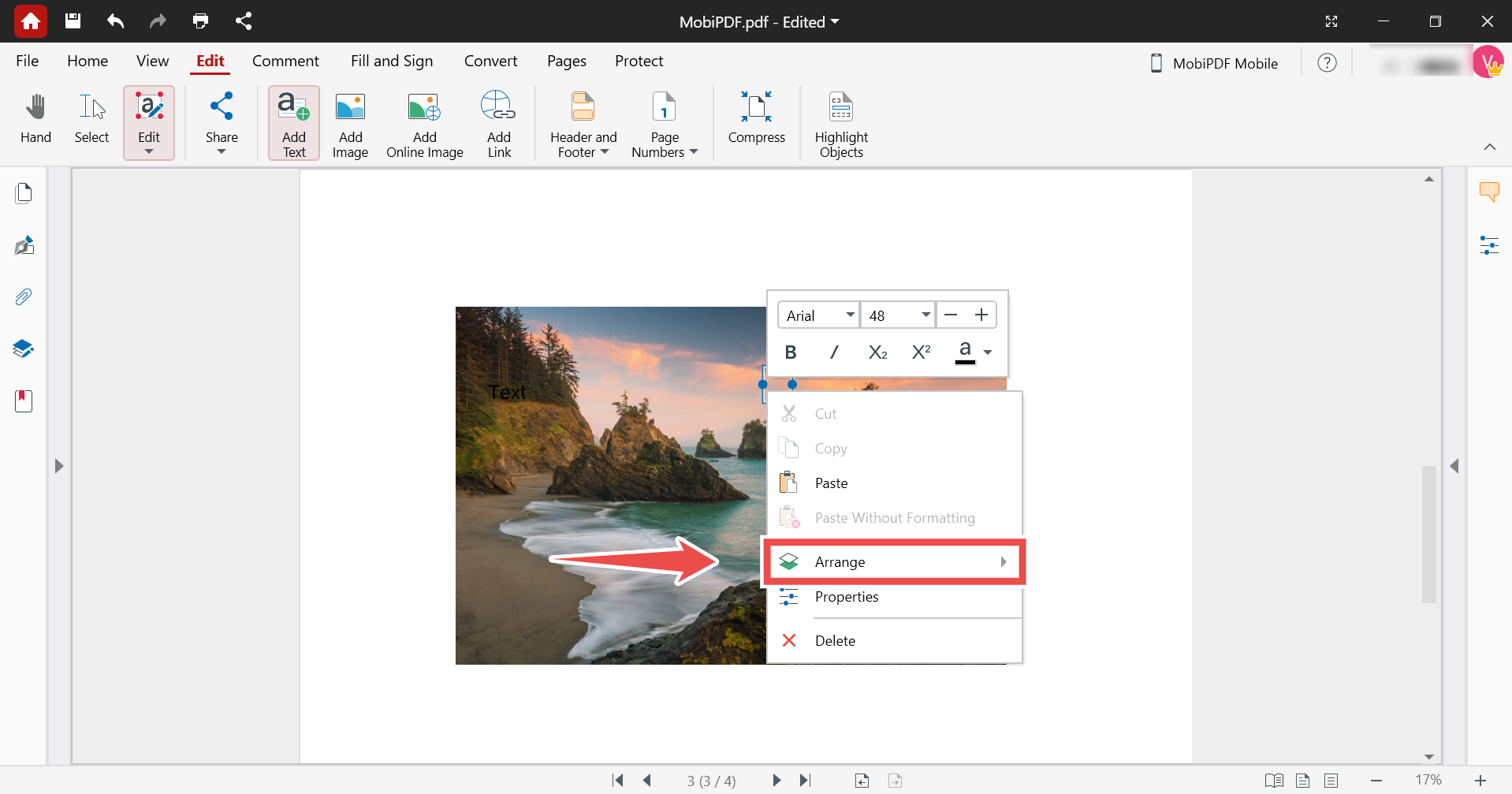This screenshot has height=794, width=1512.
Task: Choose Paste from the context menu
Action: point(894,483)
